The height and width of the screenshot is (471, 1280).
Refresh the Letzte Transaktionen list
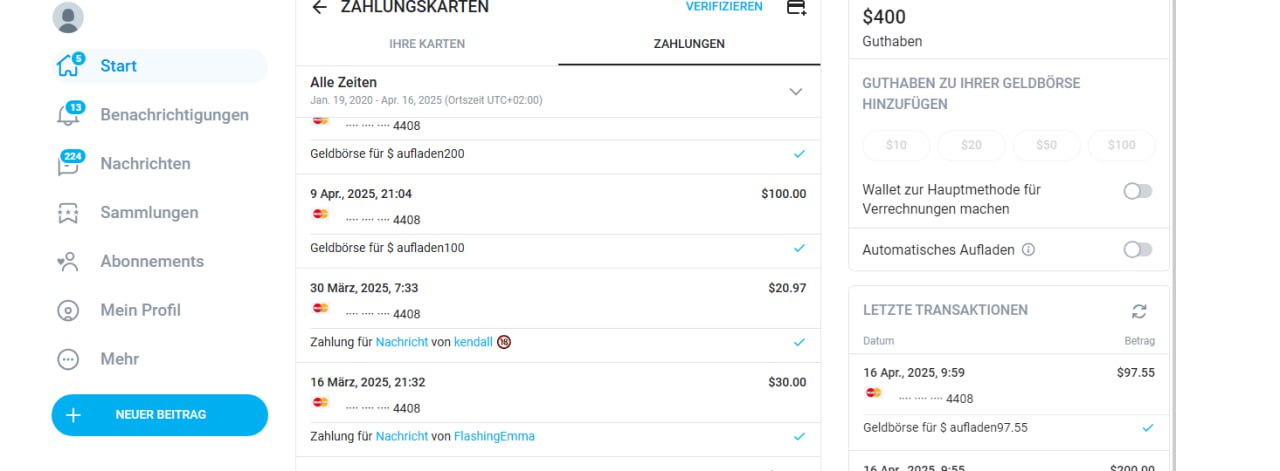point(1139,311)
